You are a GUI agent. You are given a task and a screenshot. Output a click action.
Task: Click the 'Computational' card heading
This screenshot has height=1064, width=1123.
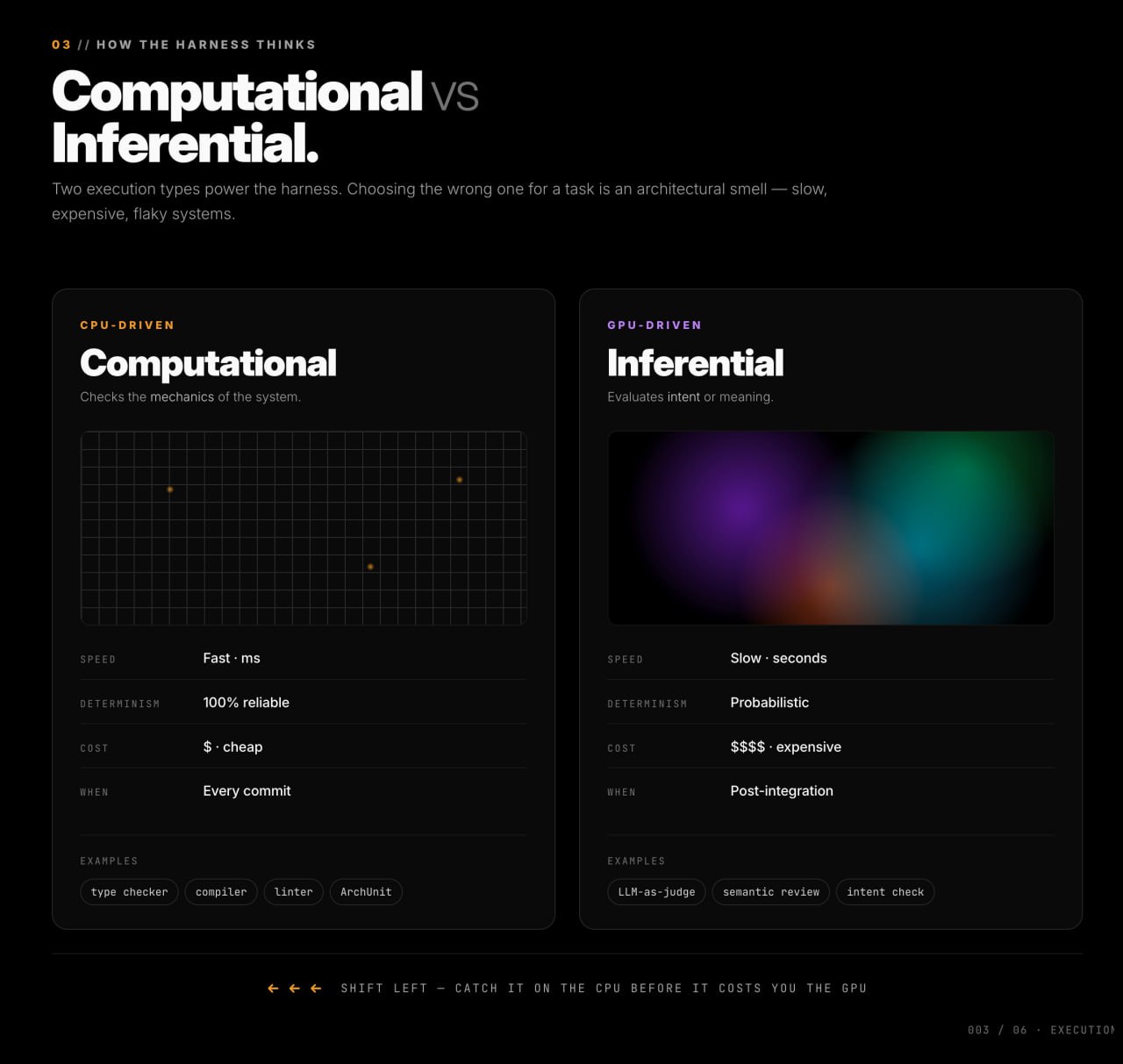(208, 363)
